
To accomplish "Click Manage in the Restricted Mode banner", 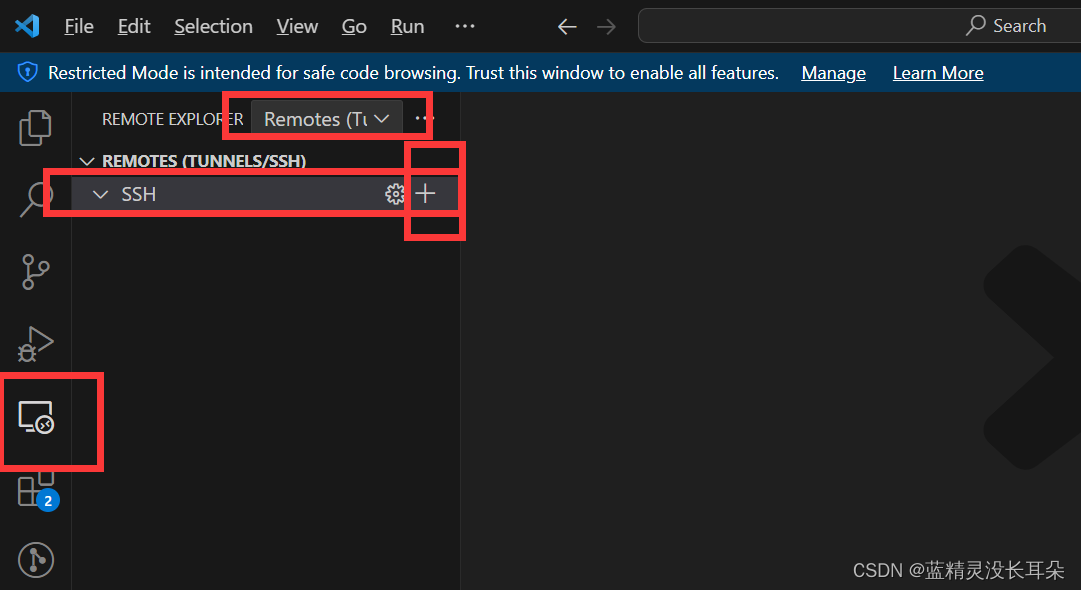I will click(x=833, y=72).
